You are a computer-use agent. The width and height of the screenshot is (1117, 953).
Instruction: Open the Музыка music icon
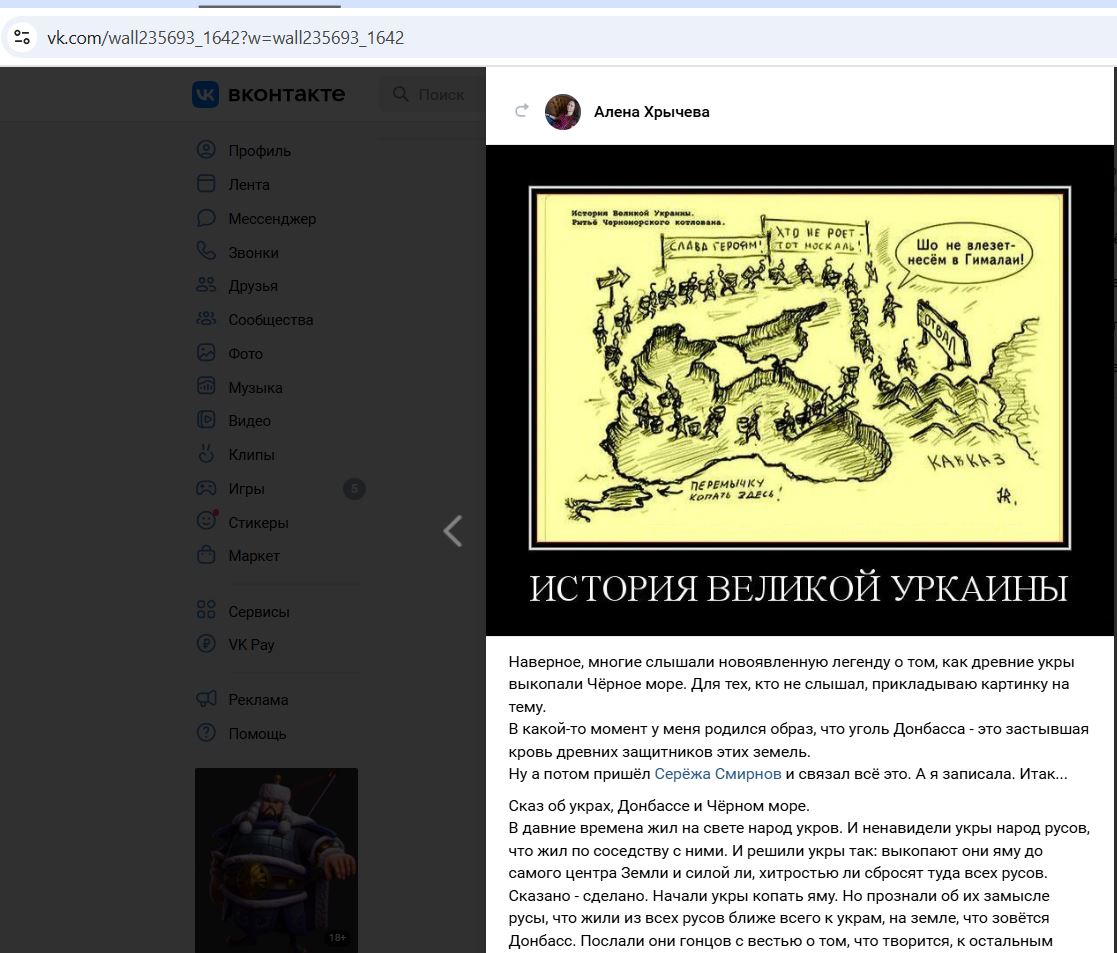click(x=206, y=387)
